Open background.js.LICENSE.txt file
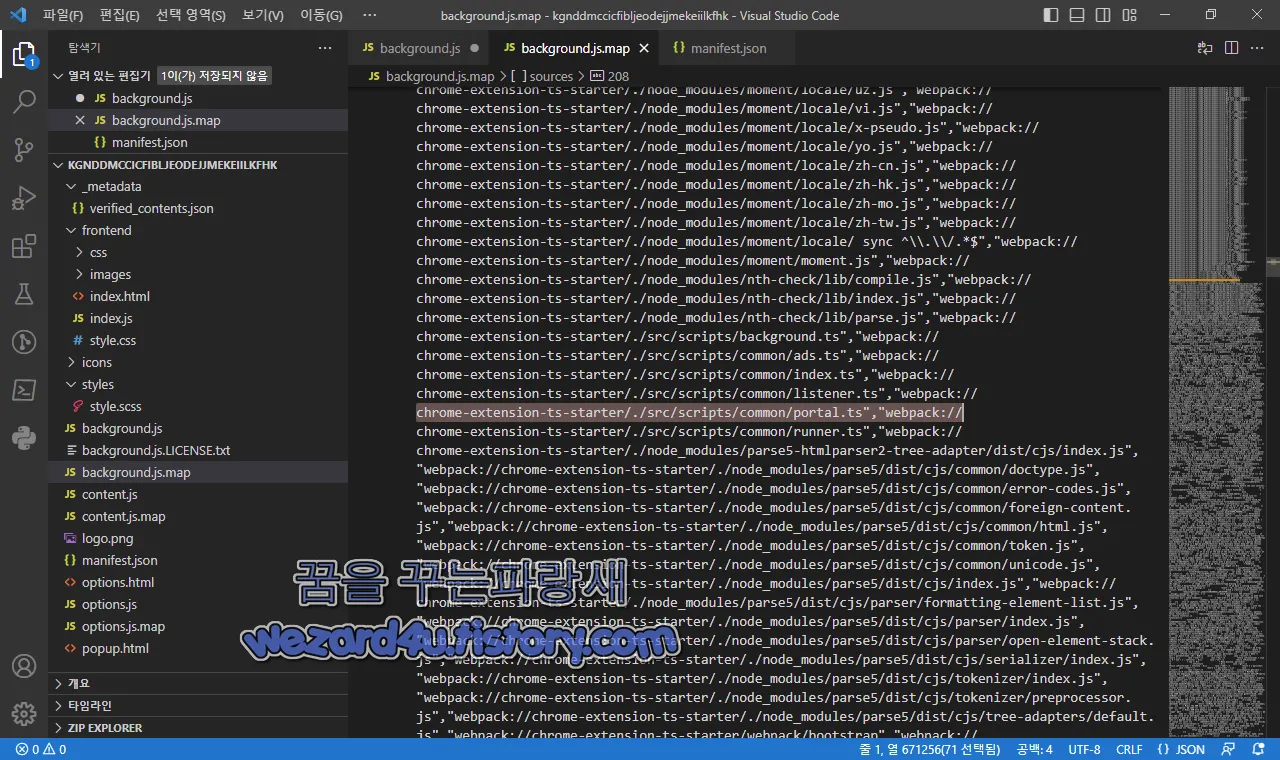Viewport: 1280px width, 760px height. (x=198, y=450)
